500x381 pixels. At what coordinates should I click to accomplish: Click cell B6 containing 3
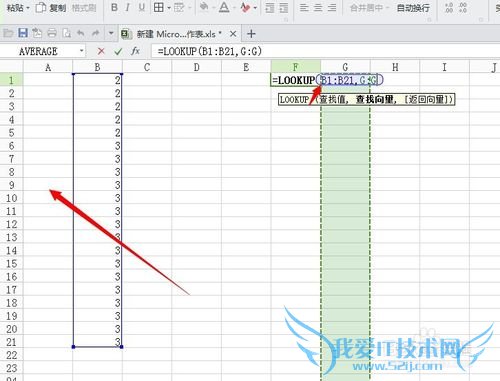tap(97, 146)
